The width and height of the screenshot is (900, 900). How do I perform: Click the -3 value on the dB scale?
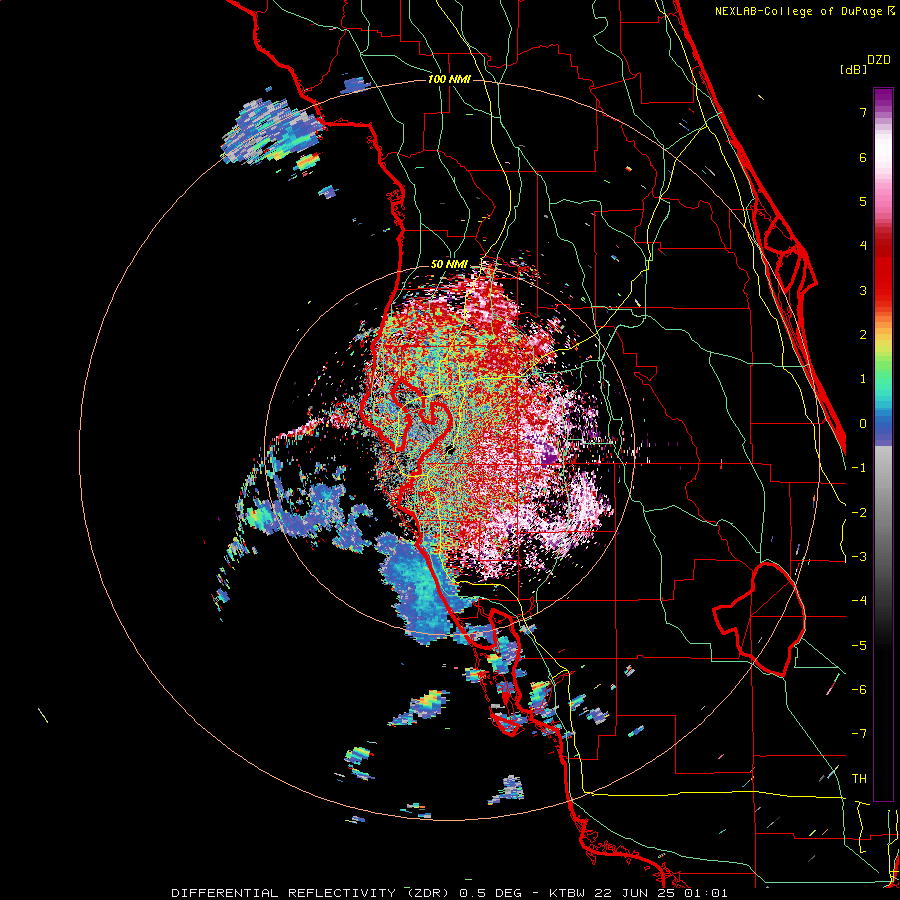859,556
